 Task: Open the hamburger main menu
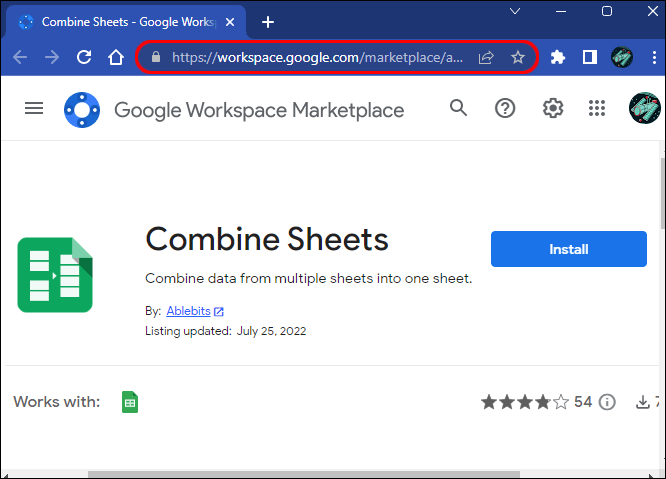34,109
